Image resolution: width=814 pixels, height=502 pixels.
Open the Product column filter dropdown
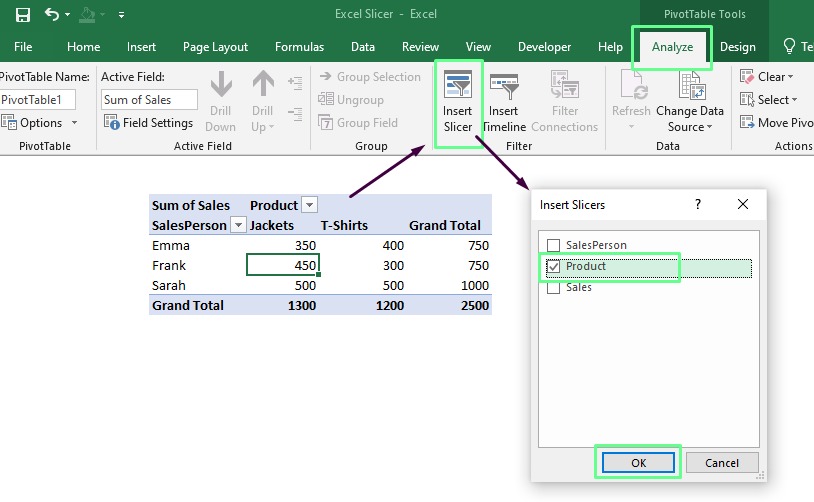pyautogui.click(x=309, y=205)
